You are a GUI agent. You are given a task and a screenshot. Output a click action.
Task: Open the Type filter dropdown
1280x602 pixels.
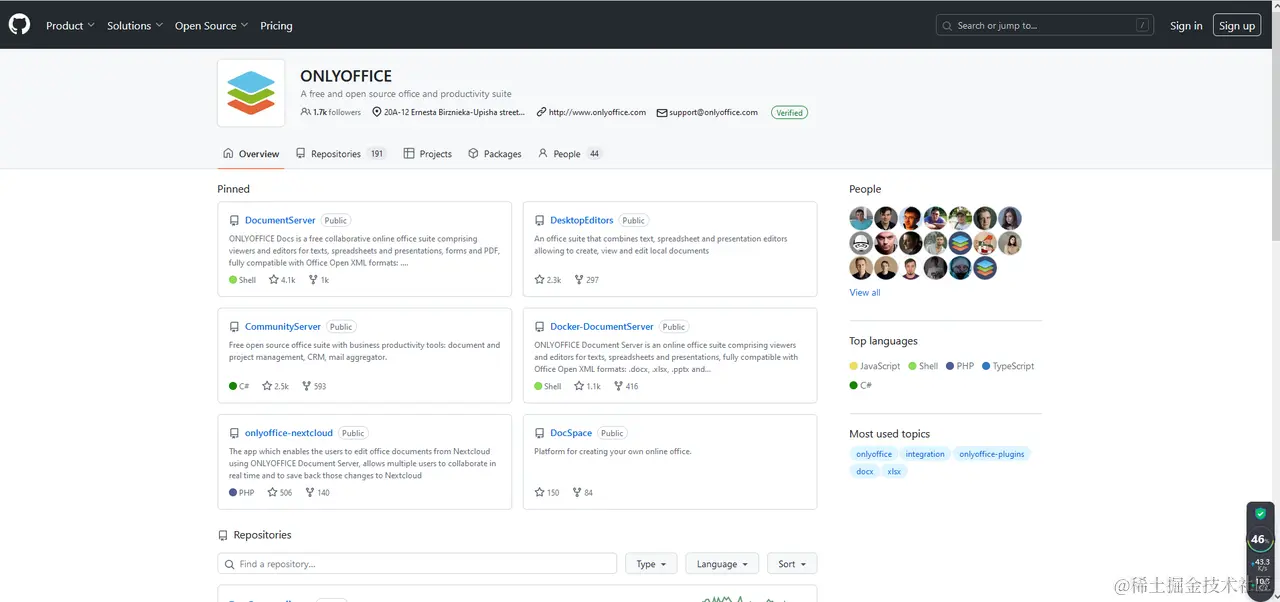[652, 564]
